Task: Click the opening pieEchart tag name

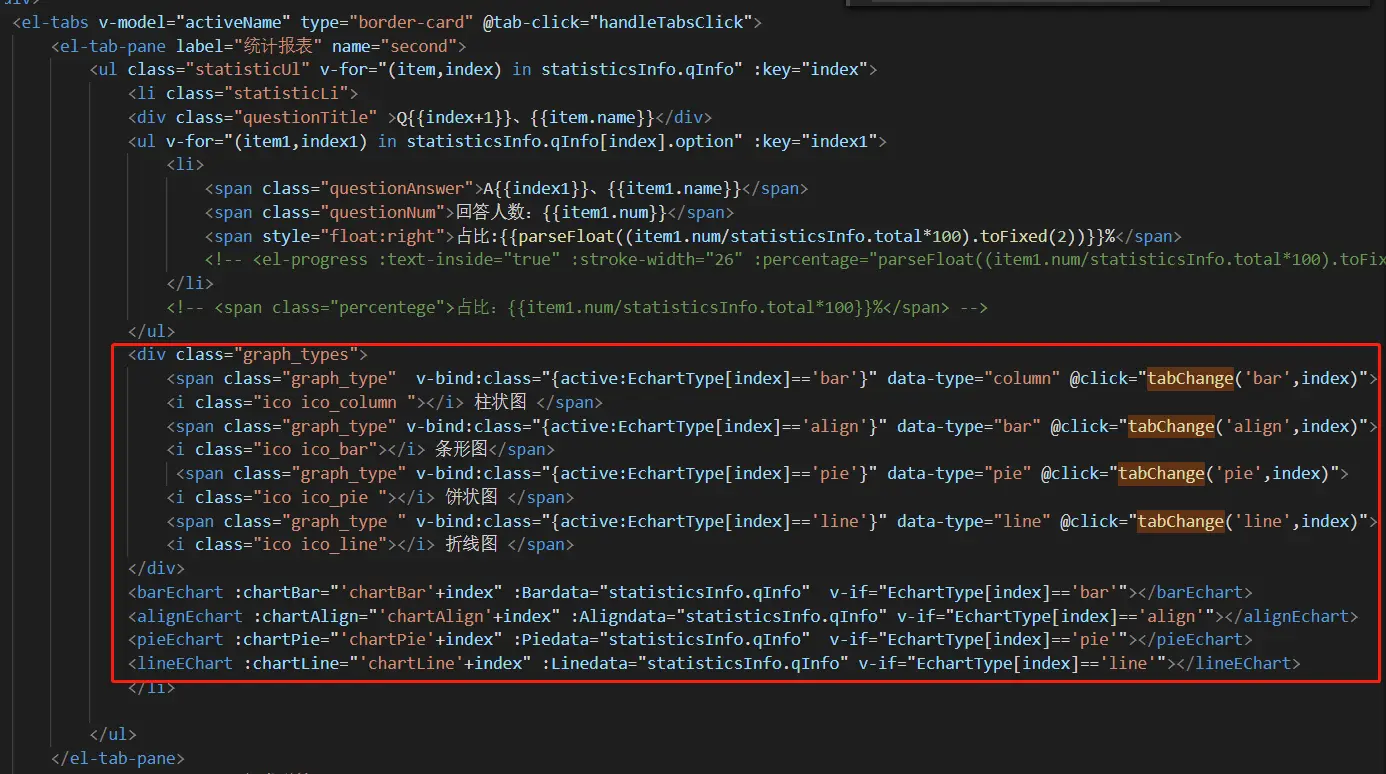Action: click(181, 640)
